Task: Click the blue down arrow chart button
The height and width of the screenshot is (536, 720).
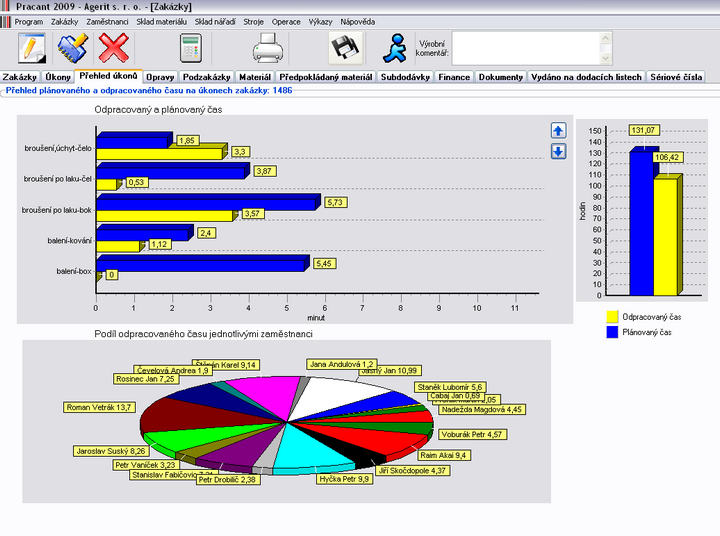Action: click(558, 151)
